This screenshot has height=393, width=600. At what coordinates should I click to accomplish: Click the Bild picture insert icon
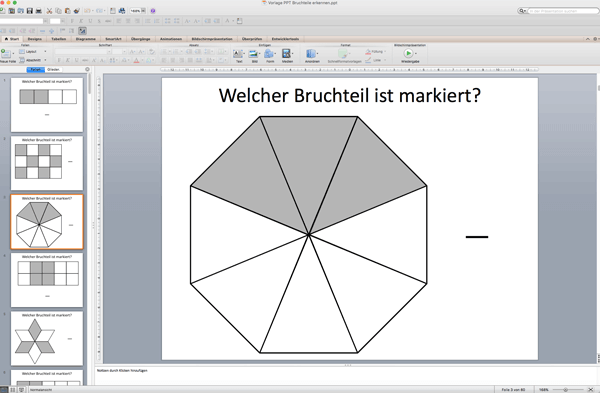click(254, 55)
